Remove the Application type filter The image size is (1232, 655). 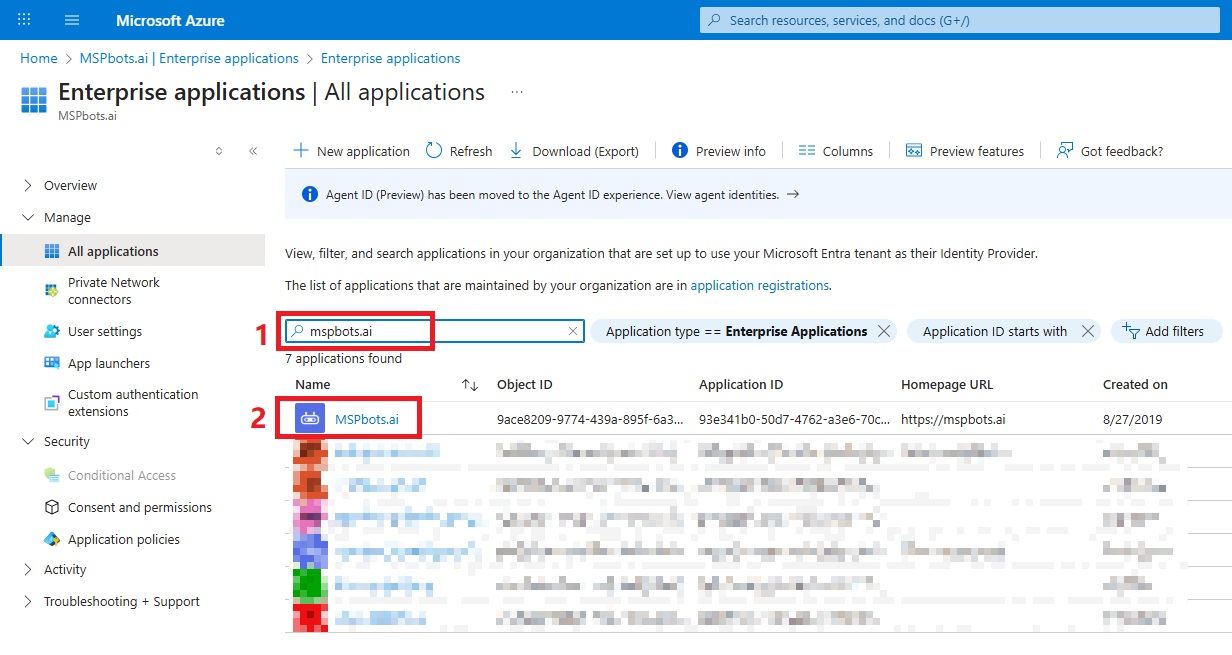(884, 331)
